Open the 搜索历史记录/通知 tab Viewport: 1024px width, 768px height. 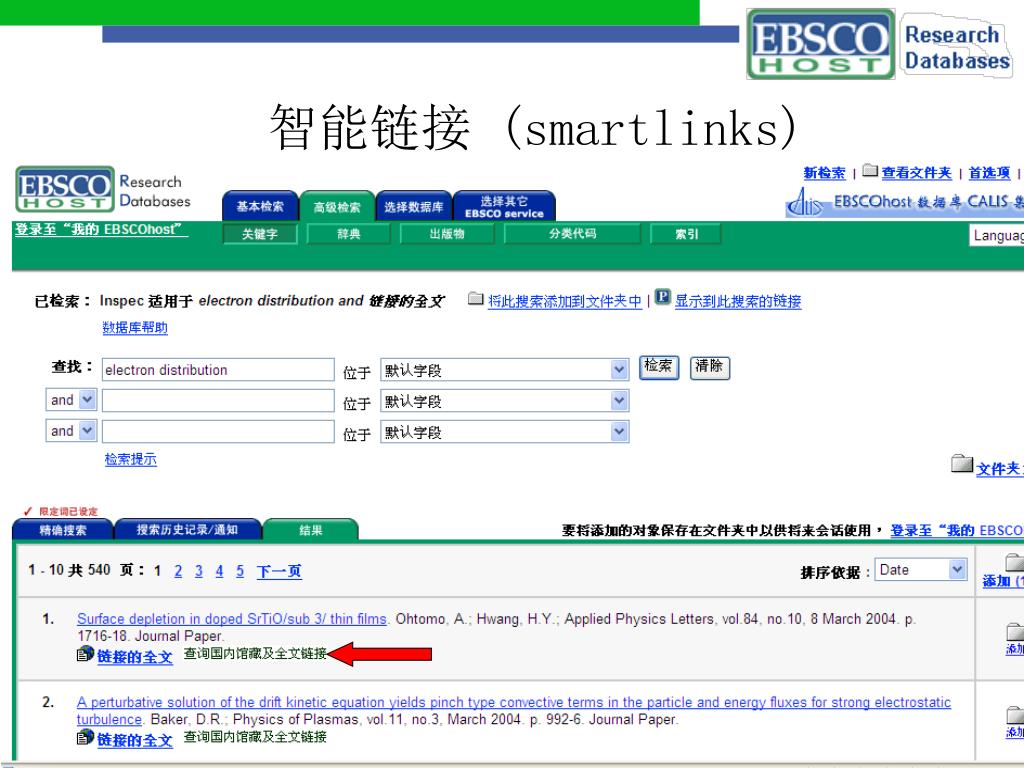click(187, 530)
